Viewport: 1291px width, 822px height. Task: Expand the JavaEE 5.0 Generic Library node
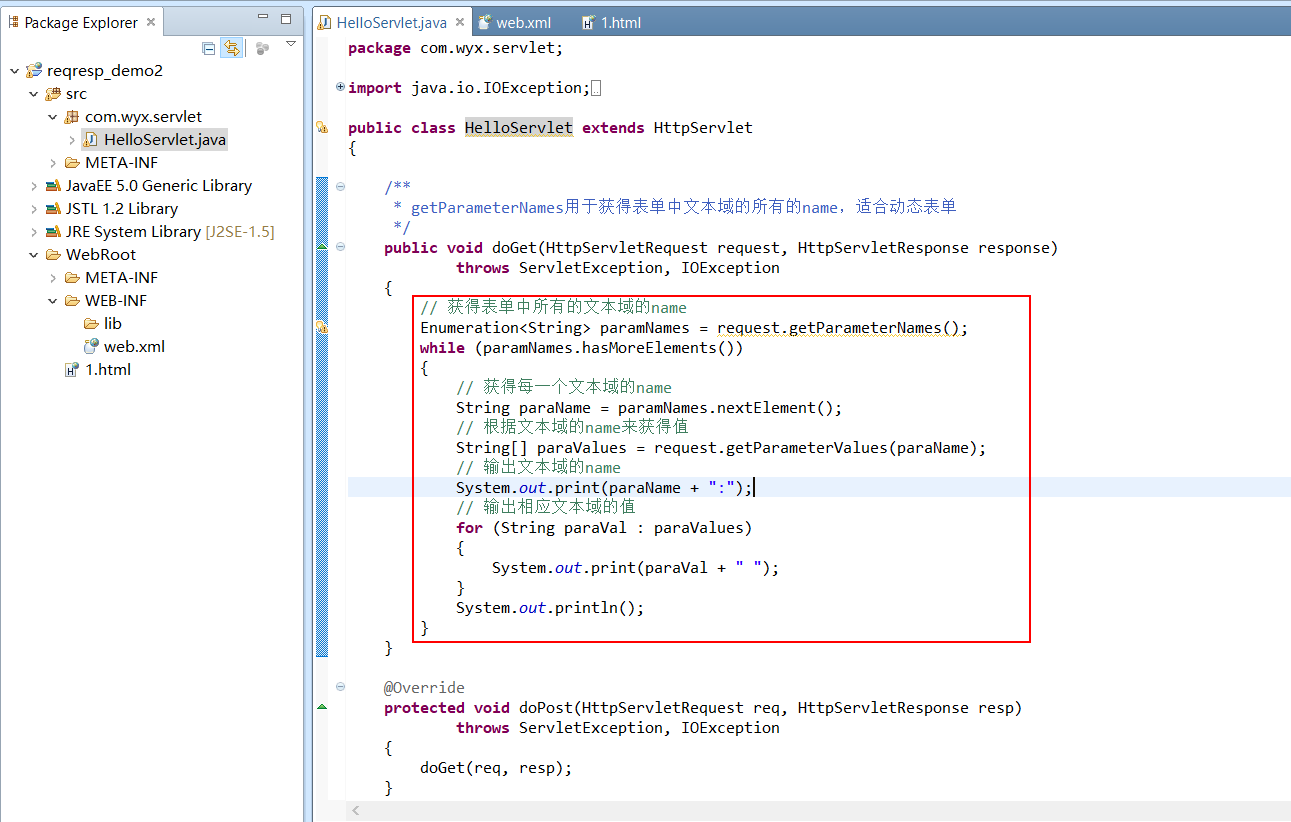pyautogui.click(x=33, y=186)
